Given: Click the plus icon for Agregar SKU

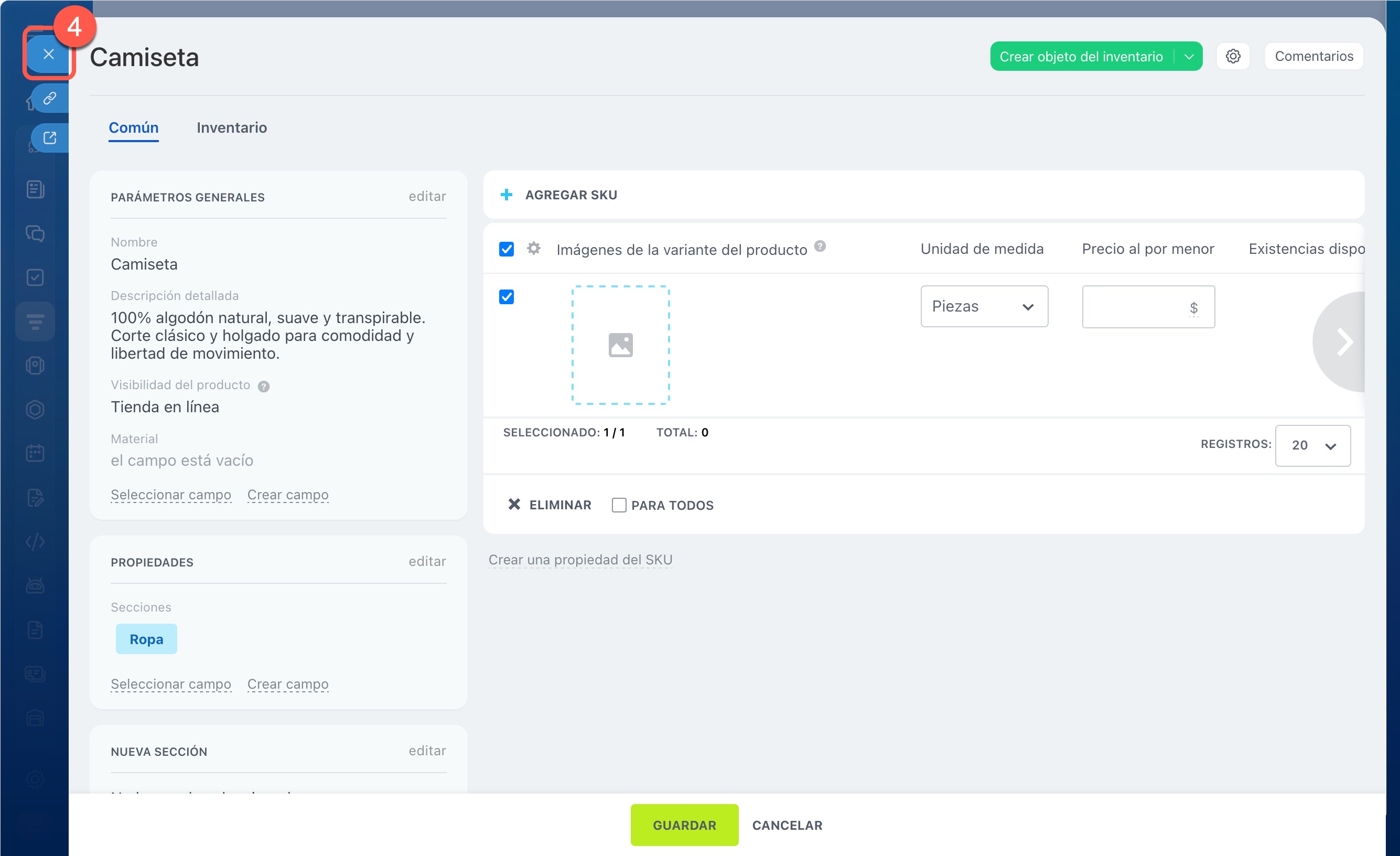Looking at the screenshot, I should tap(506, 195).
